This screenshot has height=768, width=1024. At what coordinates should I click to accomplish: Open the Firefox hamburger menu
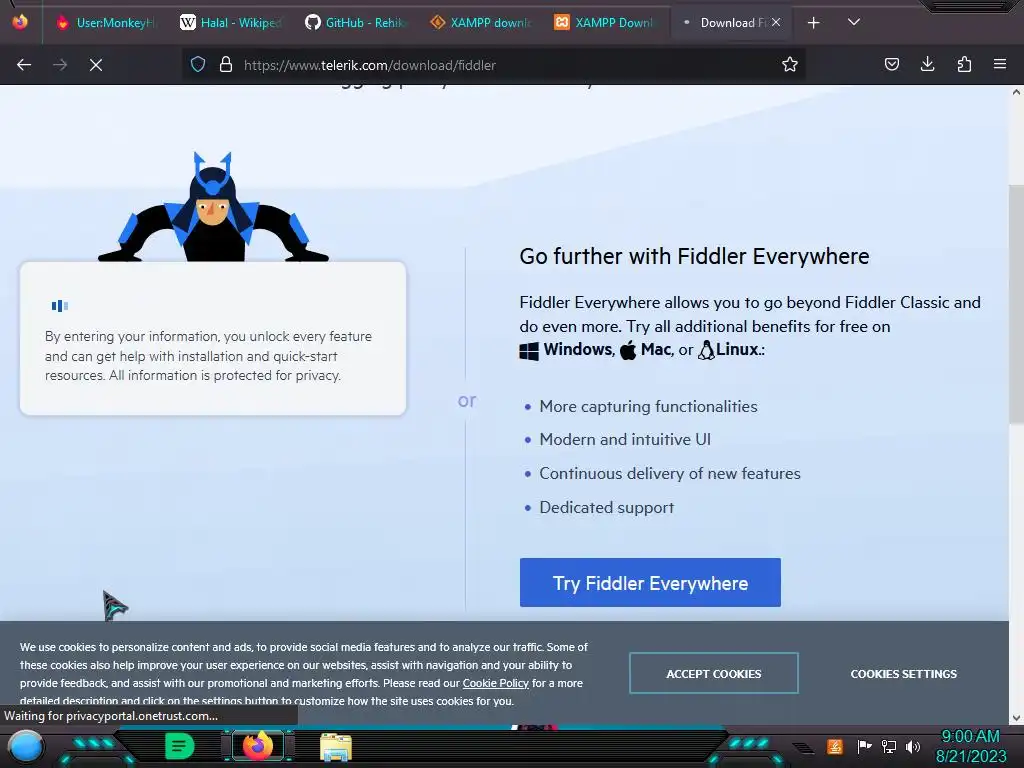pos(1000,64)
